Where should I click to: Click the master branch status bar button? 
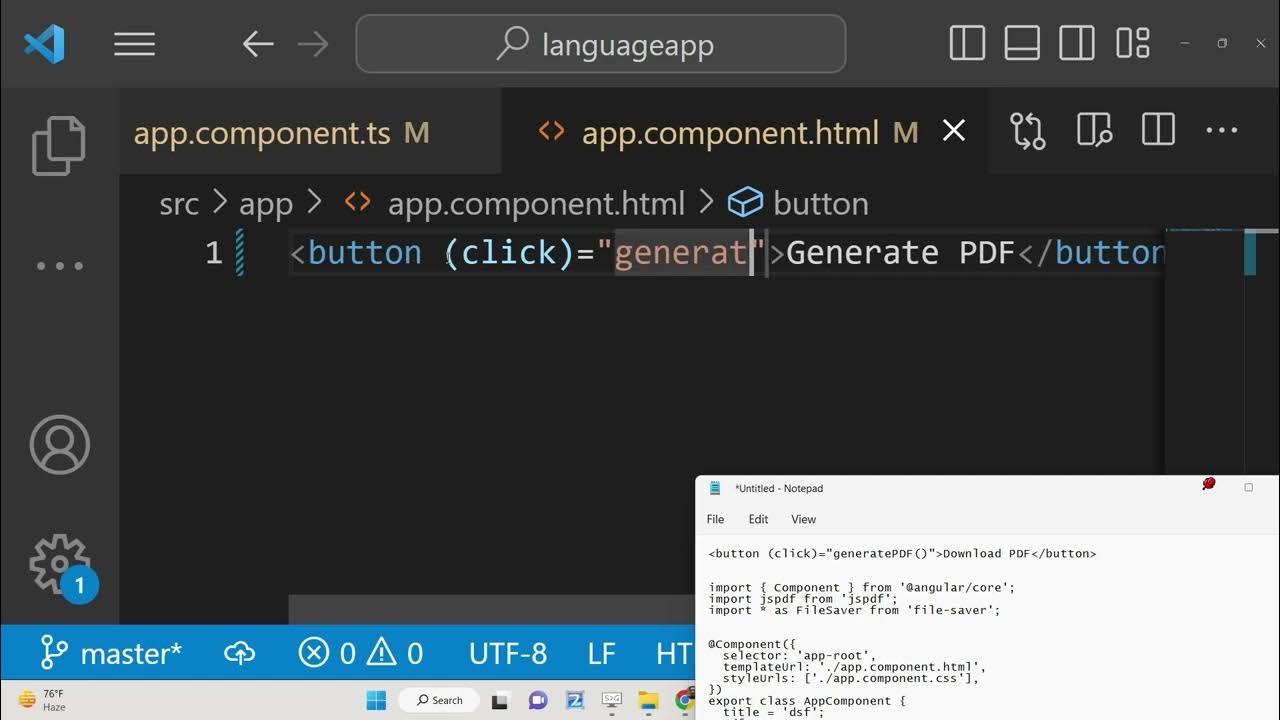tap(112, 654)
